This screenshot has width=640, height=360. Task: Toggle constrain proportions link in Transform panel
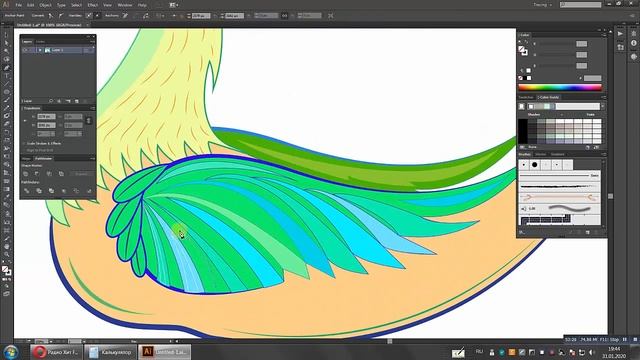coord(89,120)
